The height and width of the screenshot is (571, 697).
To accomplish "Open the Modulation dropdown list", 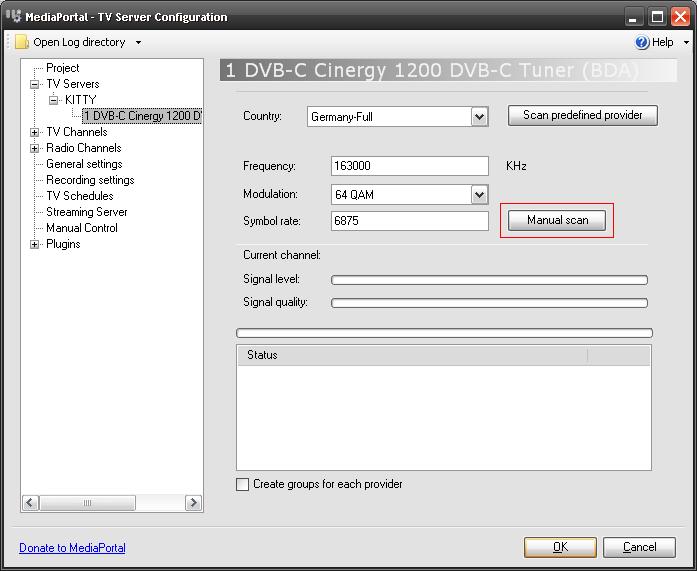I will click(x=479, y=195).
